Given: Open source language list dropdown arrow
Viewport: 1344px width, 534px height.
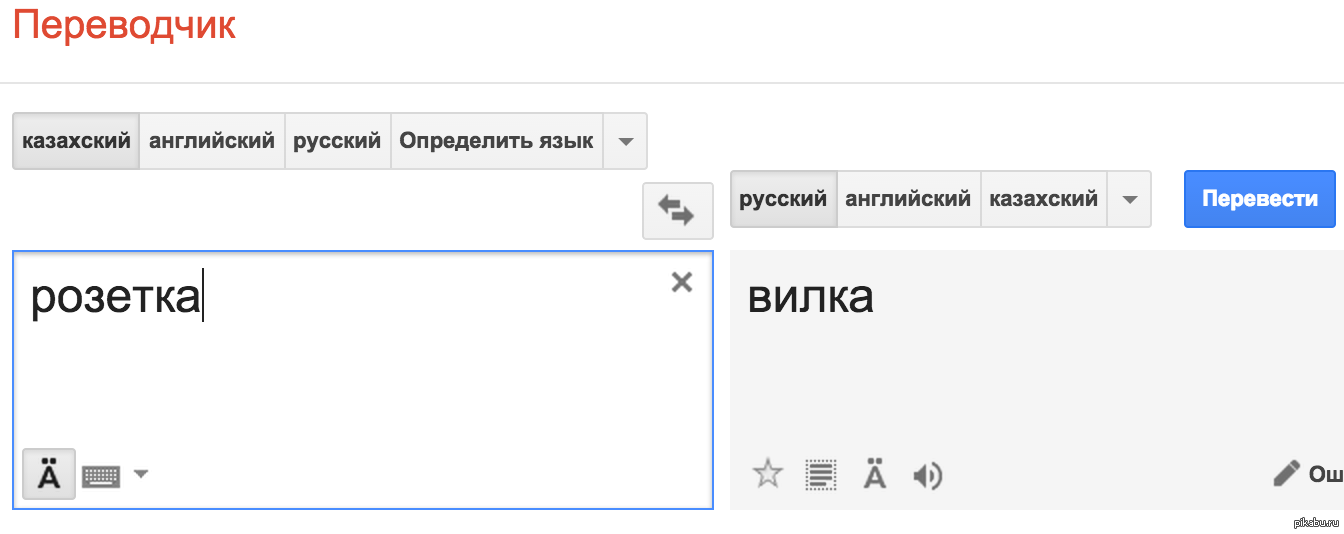Looking at the screenshot, I should tap(626, 141).
